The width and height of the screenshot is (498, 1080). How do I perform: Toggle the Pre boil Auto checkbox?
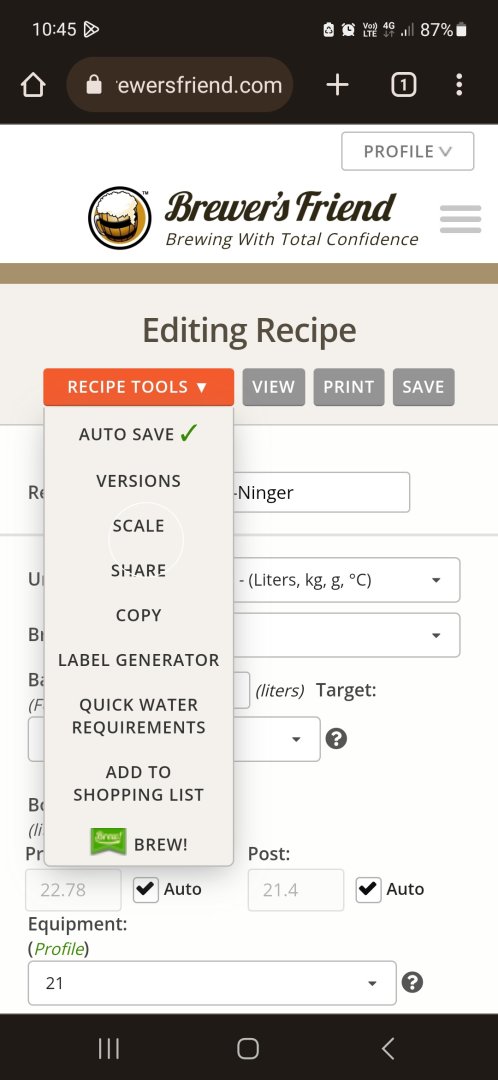145,889
